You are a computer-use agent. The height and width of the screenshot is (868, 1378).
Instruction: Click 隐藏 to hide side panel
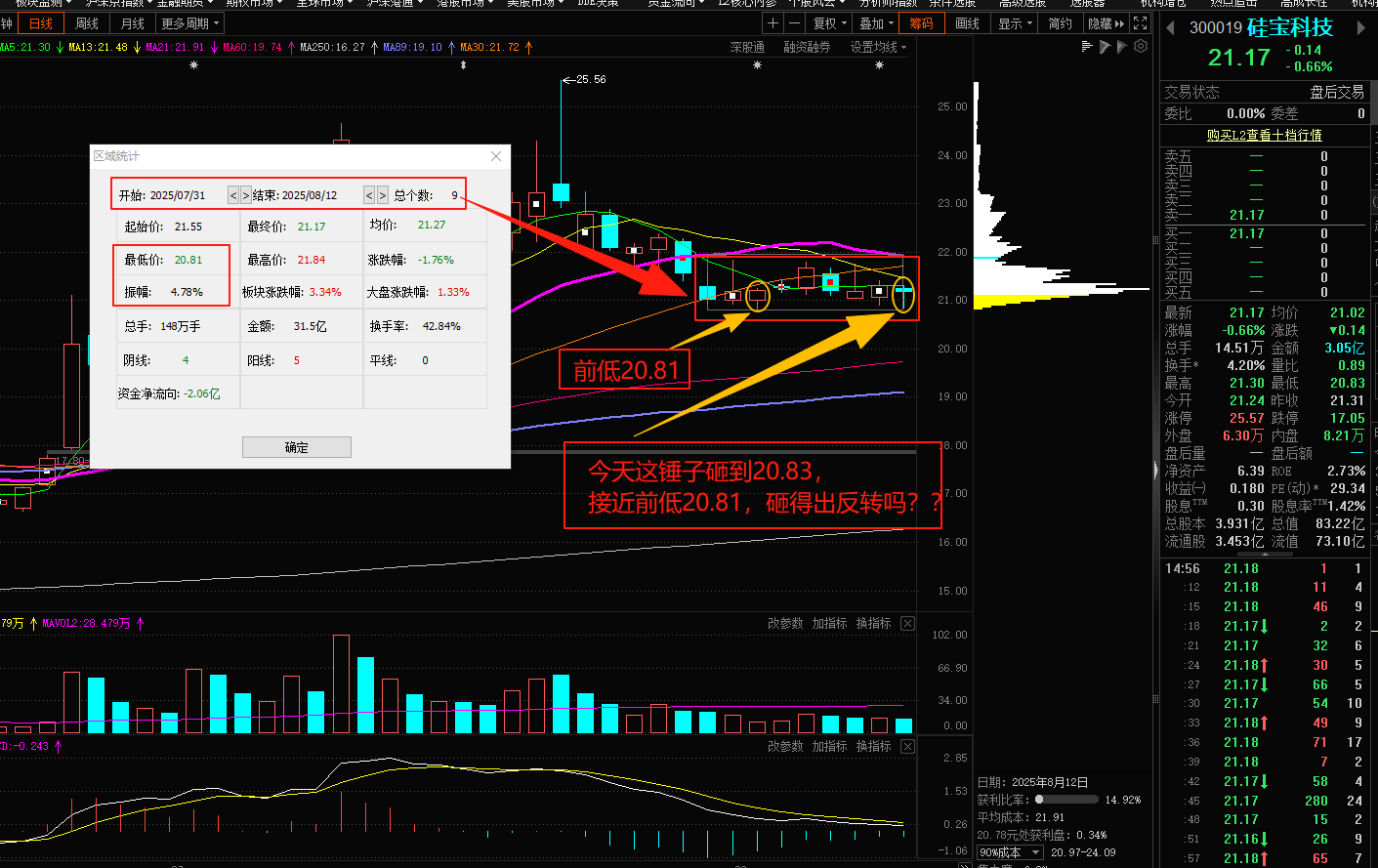click(x=1106, y=23)
